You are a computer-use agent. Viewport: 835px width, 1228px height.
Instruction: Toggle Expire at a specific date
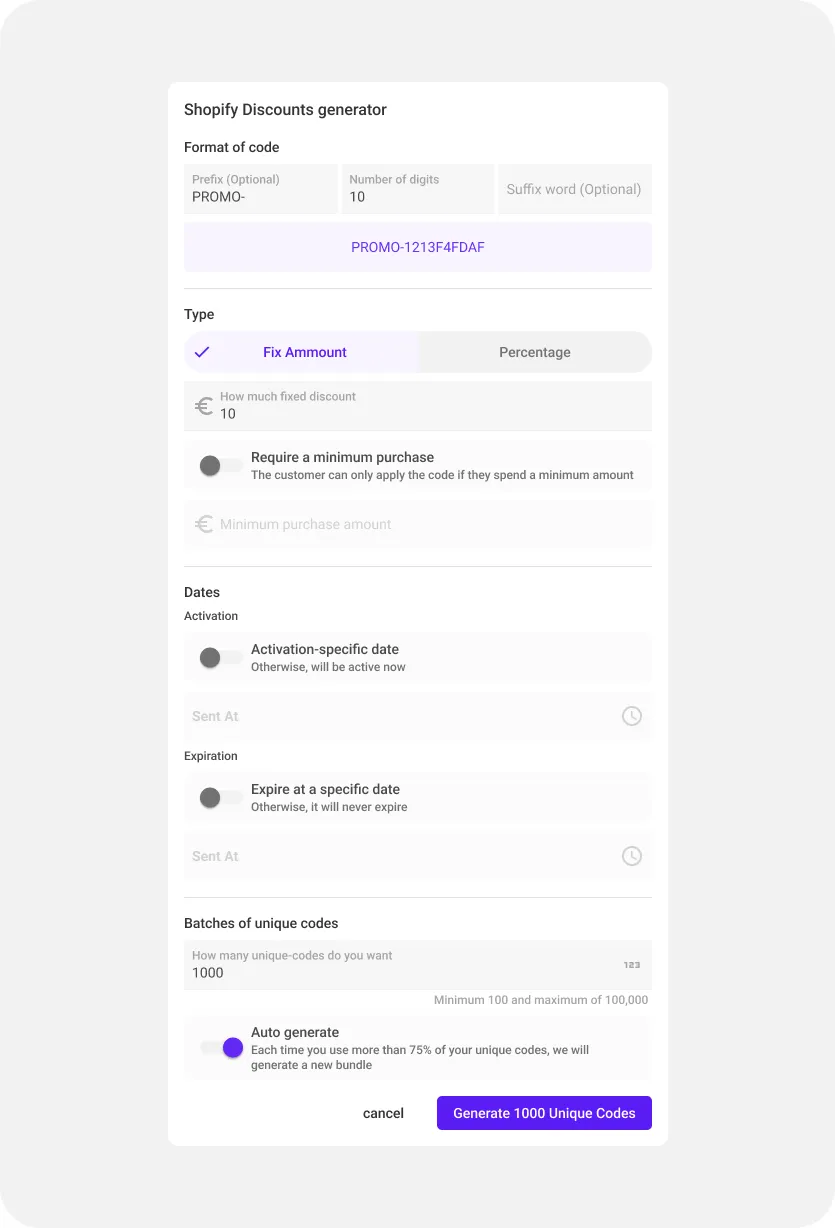pyautogui.click(x=220, y=797)
